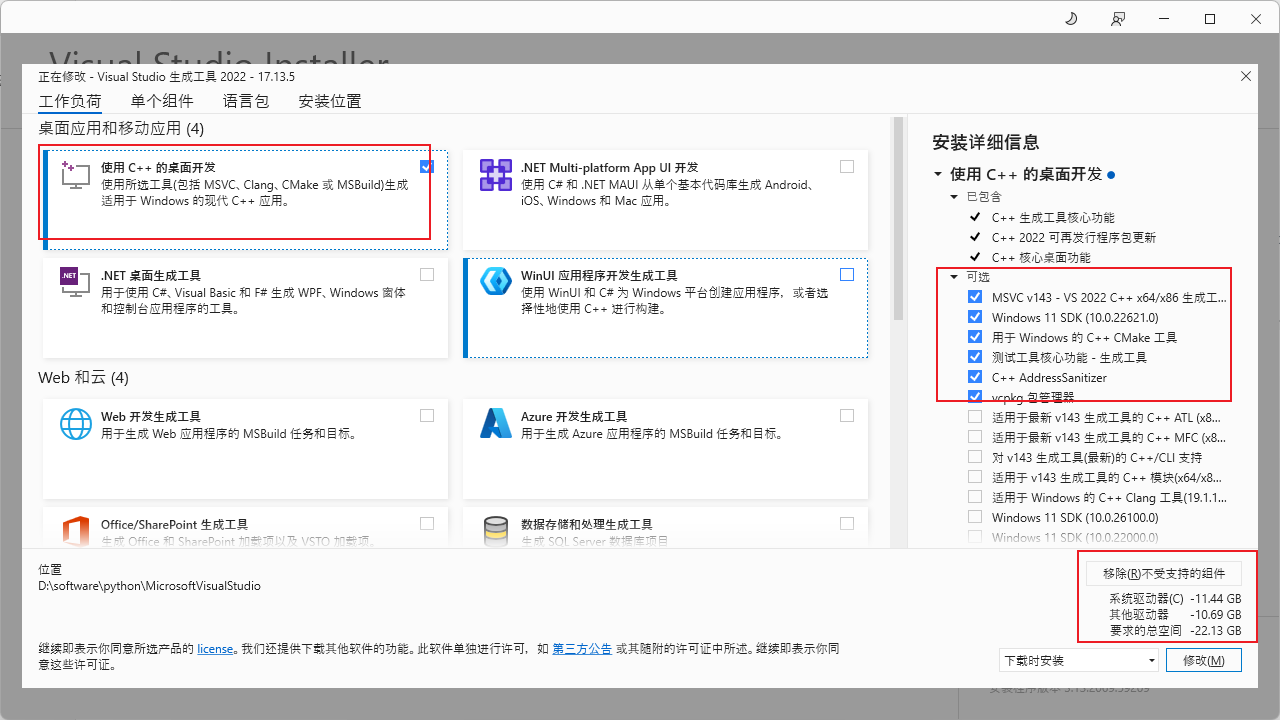
Task: Check the C++/CLI 支持 for v143 option
Action: pyautogui.click(x=975, y=457)
